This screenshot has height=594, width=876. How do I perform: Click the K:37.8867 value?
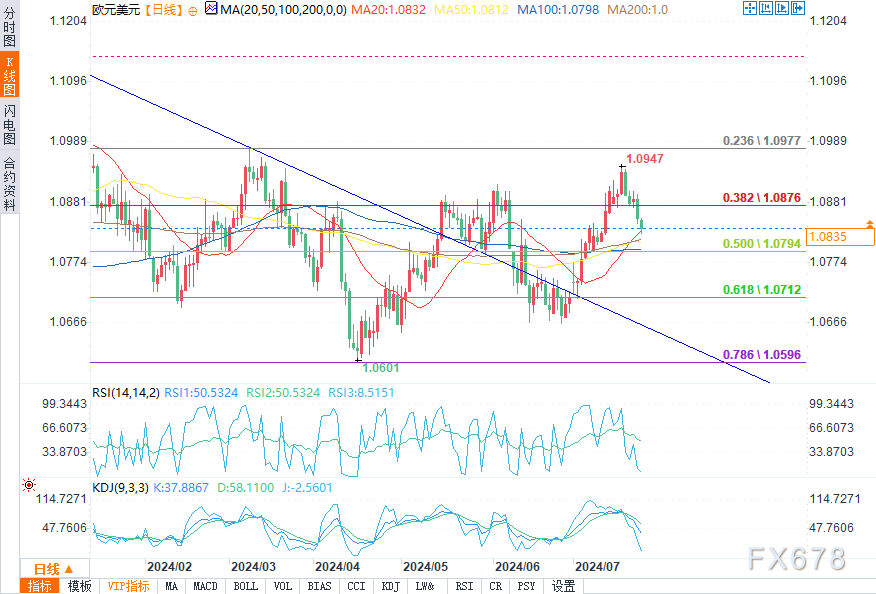(181, 488)
